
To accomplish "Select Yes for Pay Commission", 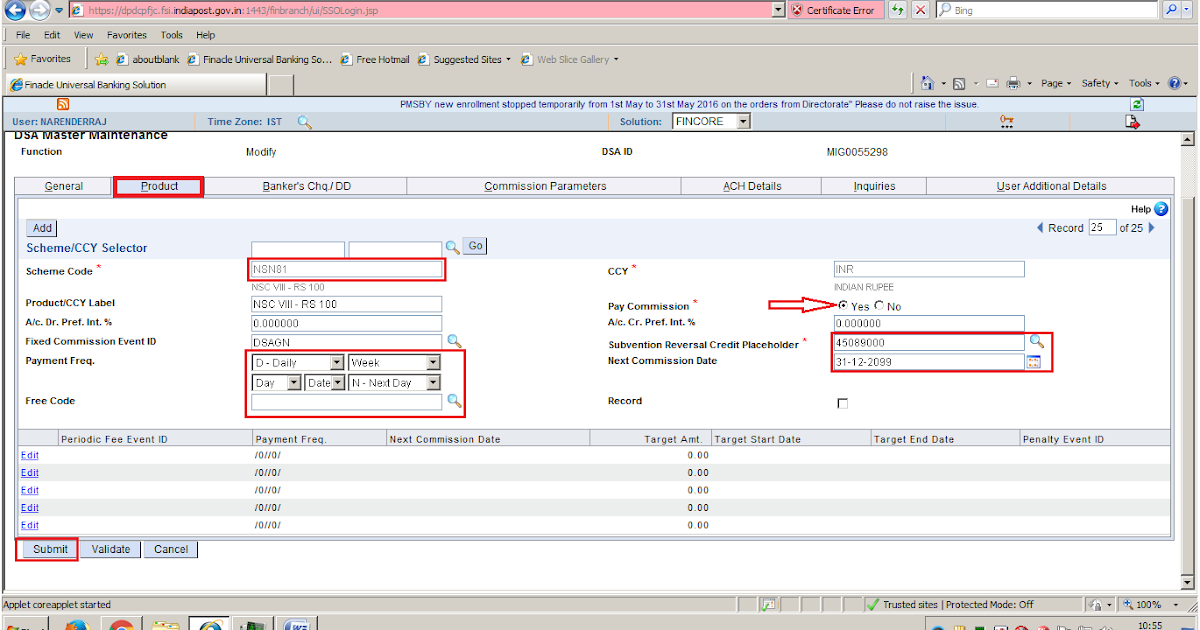I will coord(843,306).
